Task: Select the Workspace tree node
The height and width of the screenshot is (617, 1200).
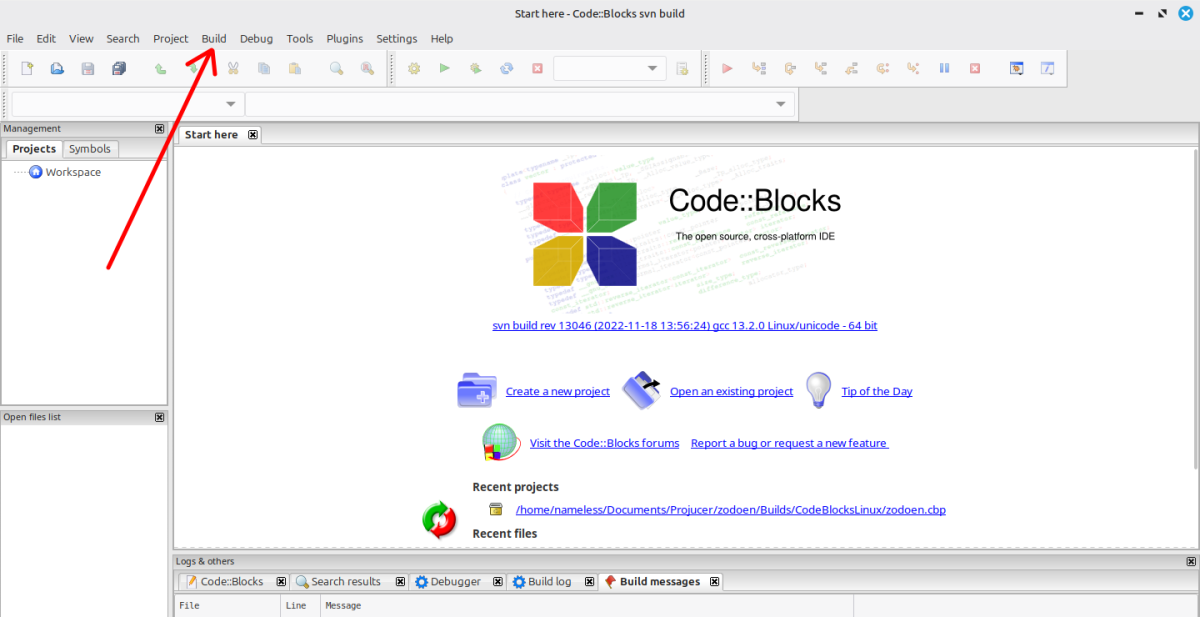Action: tap(73, 172)
